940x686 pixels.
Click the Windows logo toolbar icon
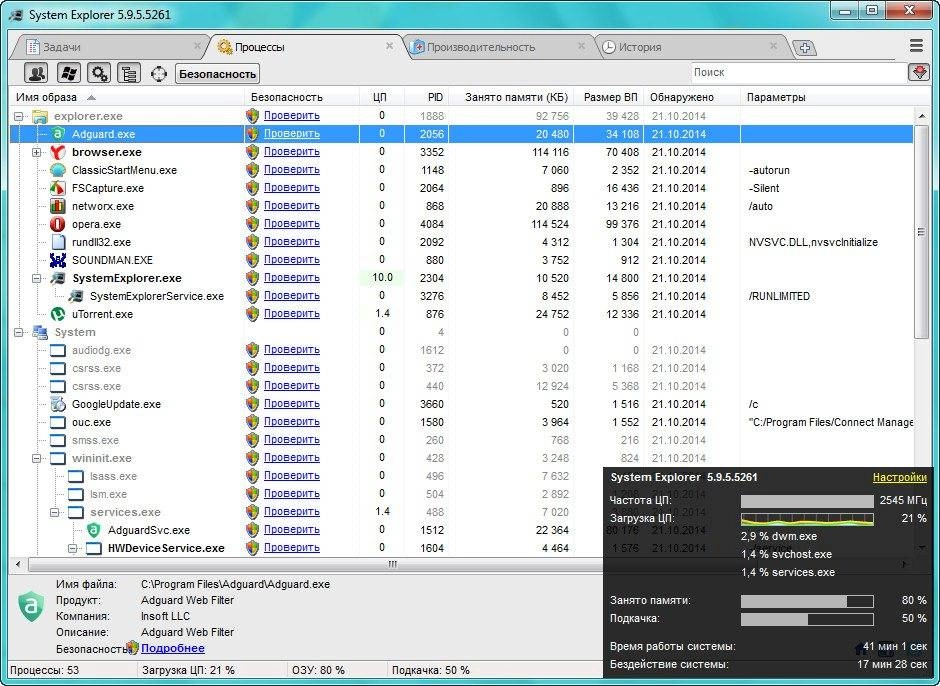(x=68, y=74)
